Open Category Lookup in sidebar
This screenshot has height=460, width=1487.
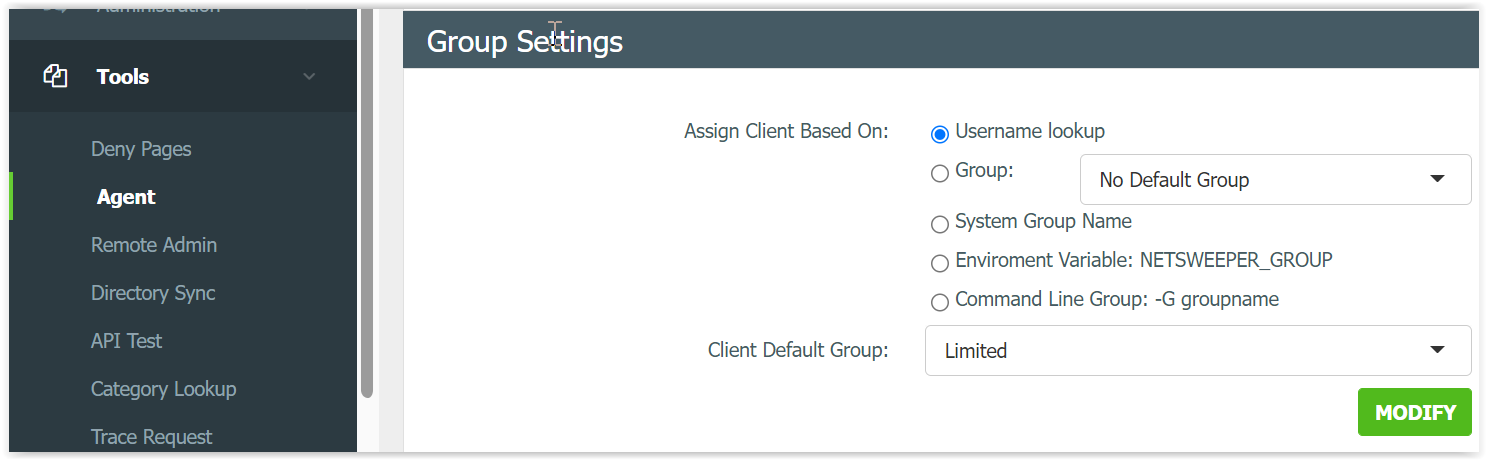click(163, 389)
